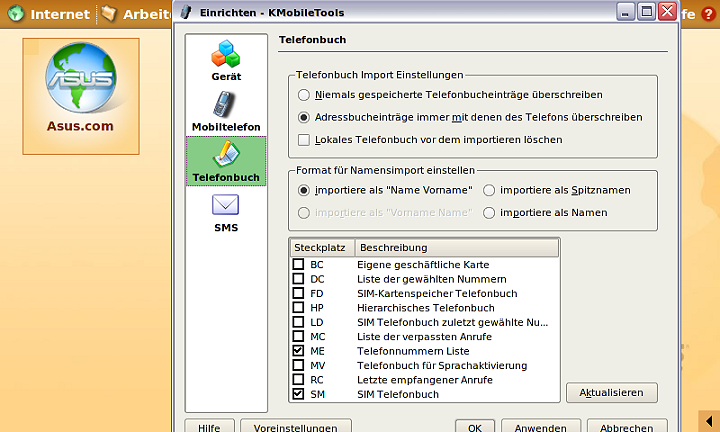Confirm with the OK button

click(x=475, y=427)
